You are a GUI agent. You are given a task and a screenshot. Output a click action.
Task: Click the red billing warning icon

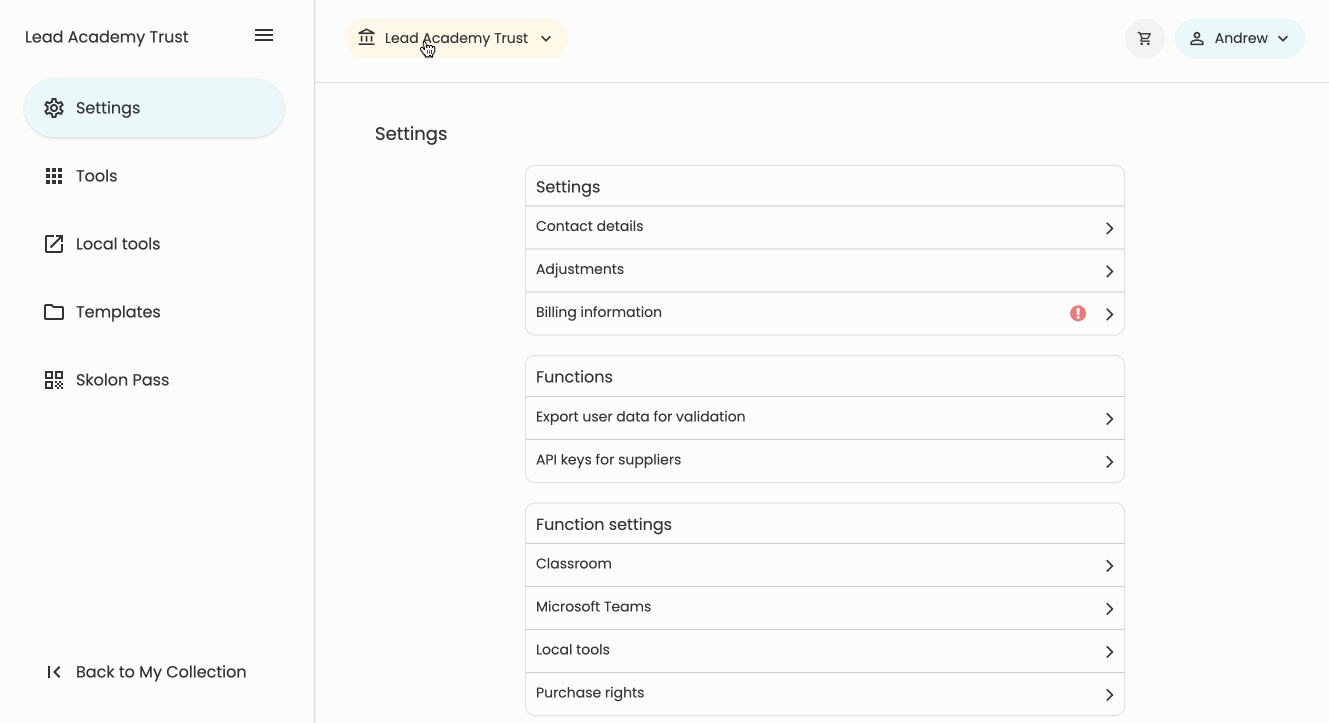tap(1077, 313)
